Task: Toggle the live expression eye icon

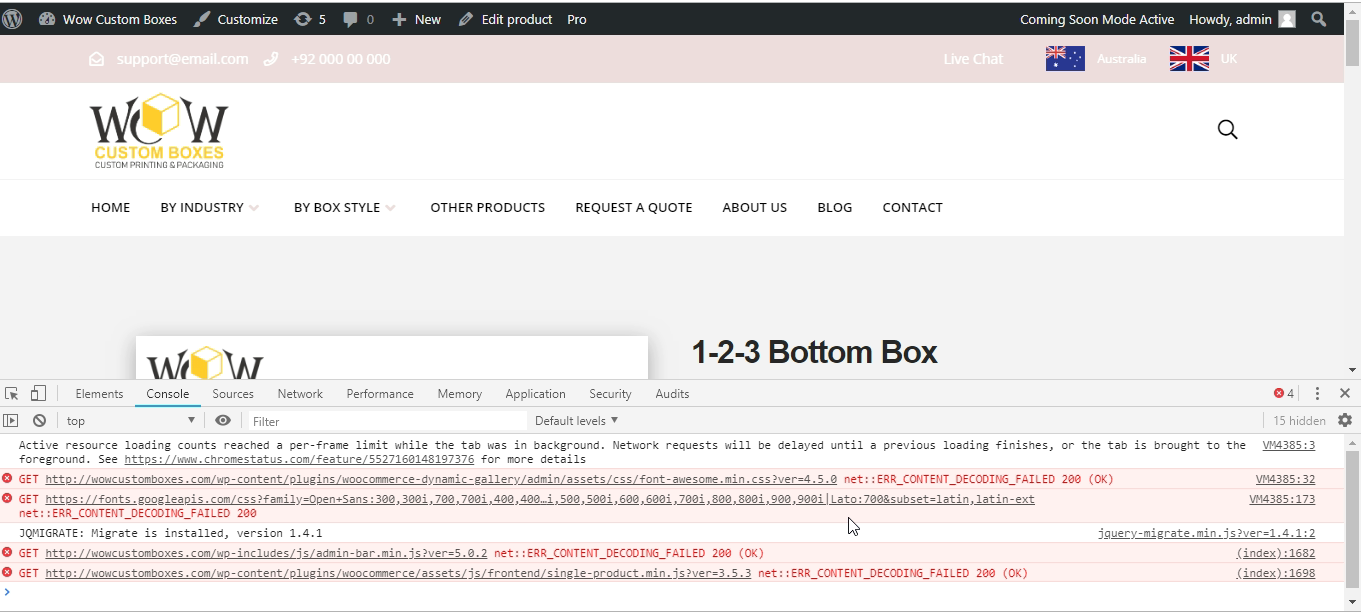Action: pyautogui.click(x=223, y=421)
